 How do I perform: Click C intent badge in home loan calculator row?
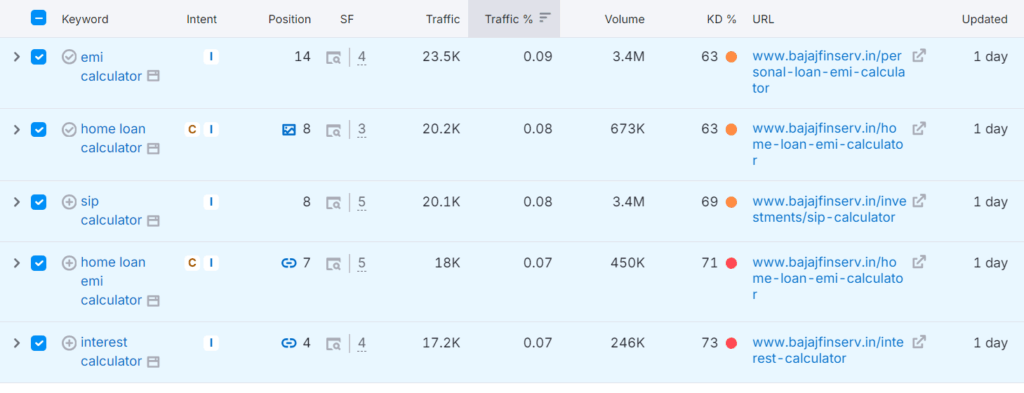pos(192,129)
